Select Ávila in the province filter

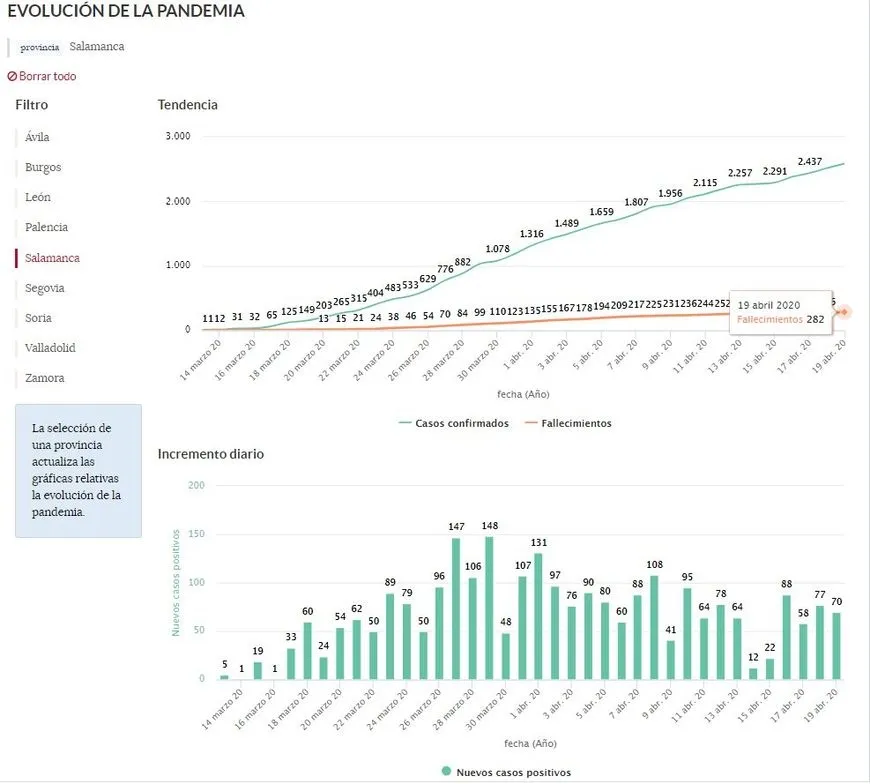pos(37,137)
